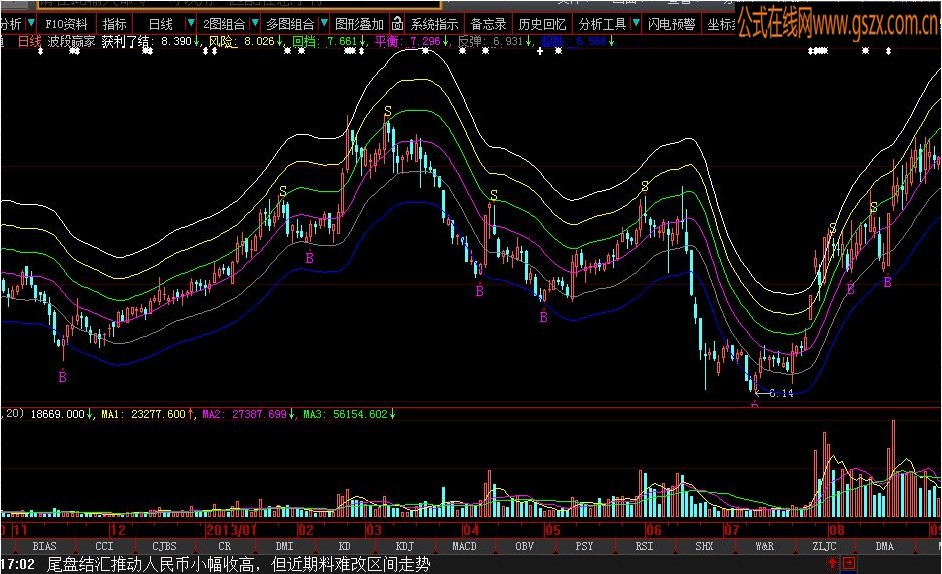The height and width of the screenshot is (574, 942).
Task: Click the 2013/01 date marker on the time axis
Action: click(x=231, y=530)
